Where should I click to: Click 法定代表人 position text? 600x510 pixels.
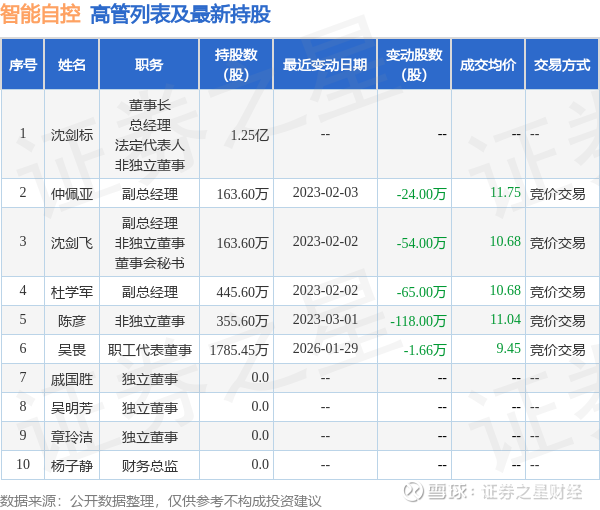[150, 145]
